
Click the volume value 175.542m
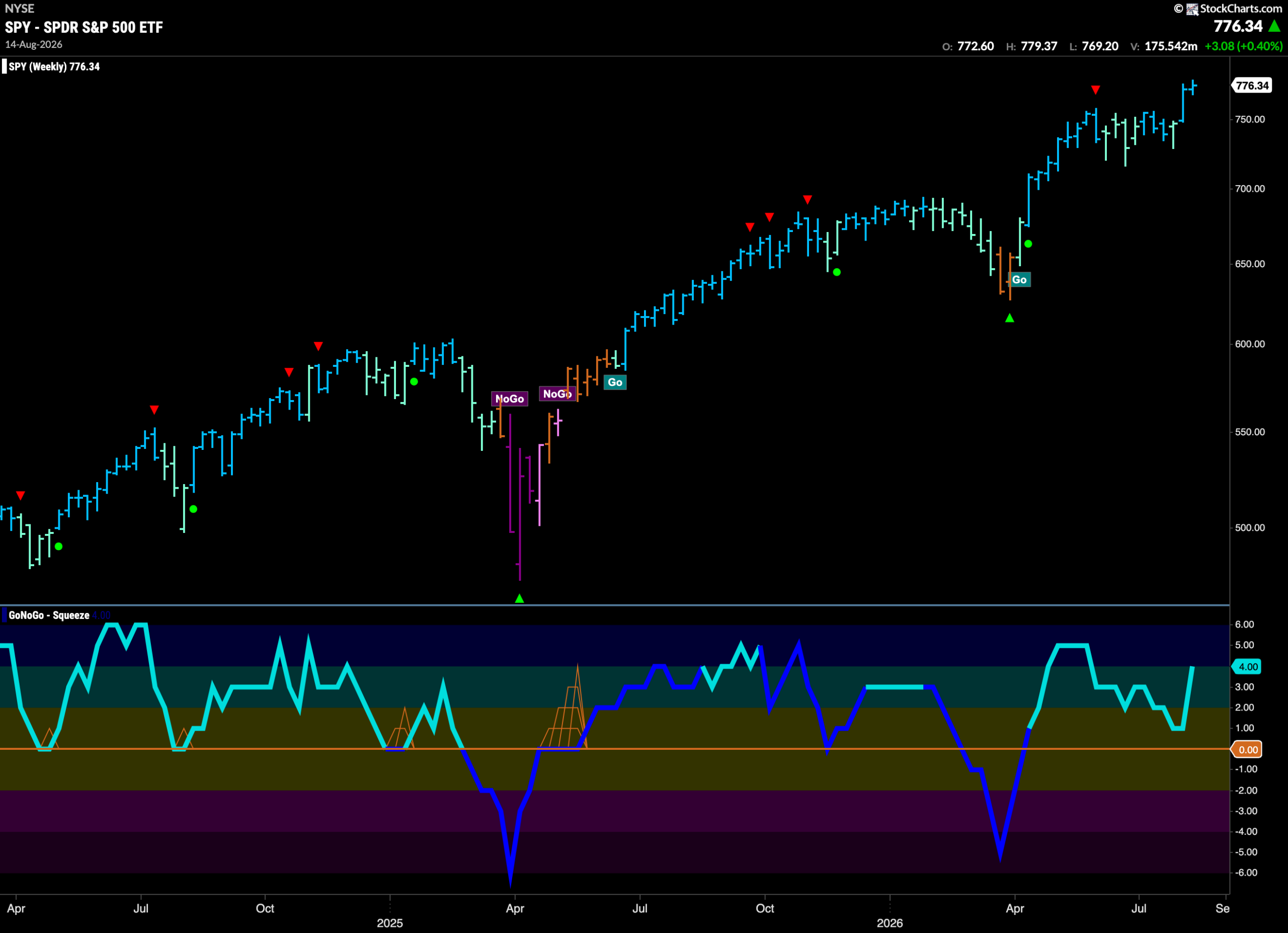[1170, 47]
